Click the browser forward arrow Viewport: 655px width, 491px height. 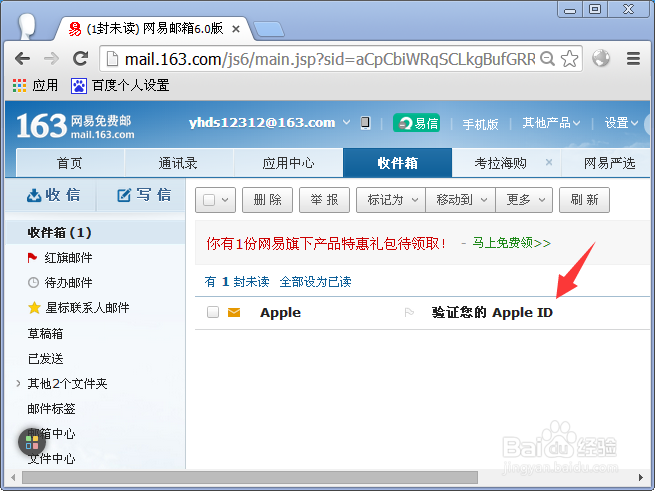pos(51,59)
